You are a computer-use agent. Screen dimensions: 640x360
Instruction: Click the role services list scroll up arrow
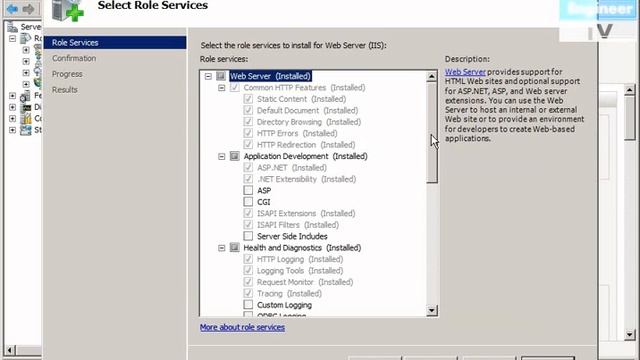[431, 76]
